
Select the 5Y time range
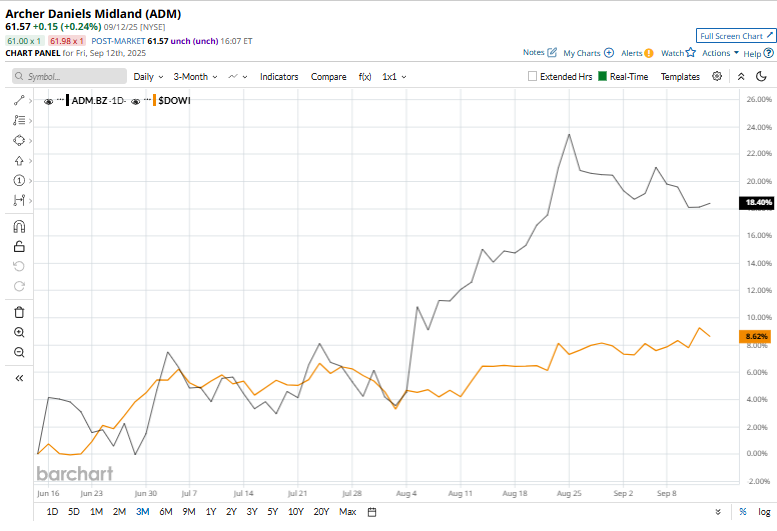click(273, 512)
